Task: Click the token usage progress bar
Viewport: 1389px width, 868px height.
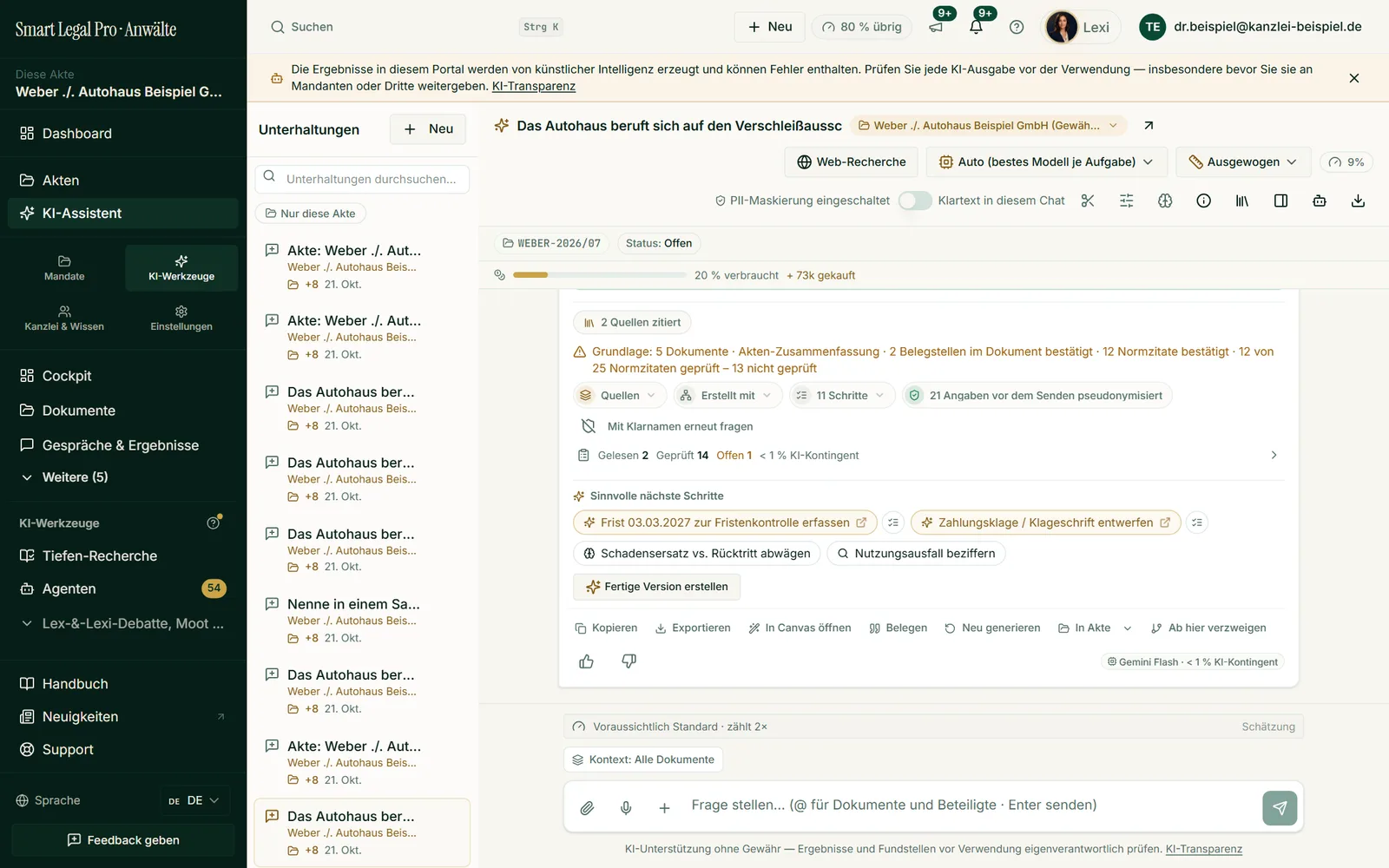Action: (599, 275)
